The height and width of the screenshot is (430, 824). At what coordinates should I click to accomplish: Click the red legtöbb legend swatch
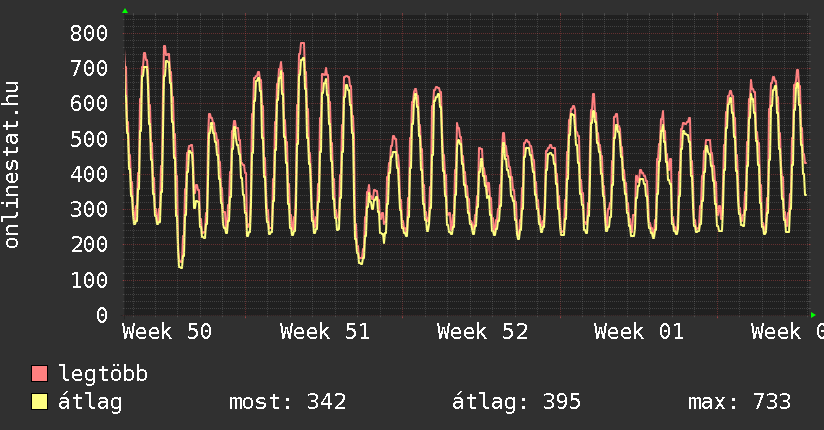pyautogui.click(x=40, y=374)
